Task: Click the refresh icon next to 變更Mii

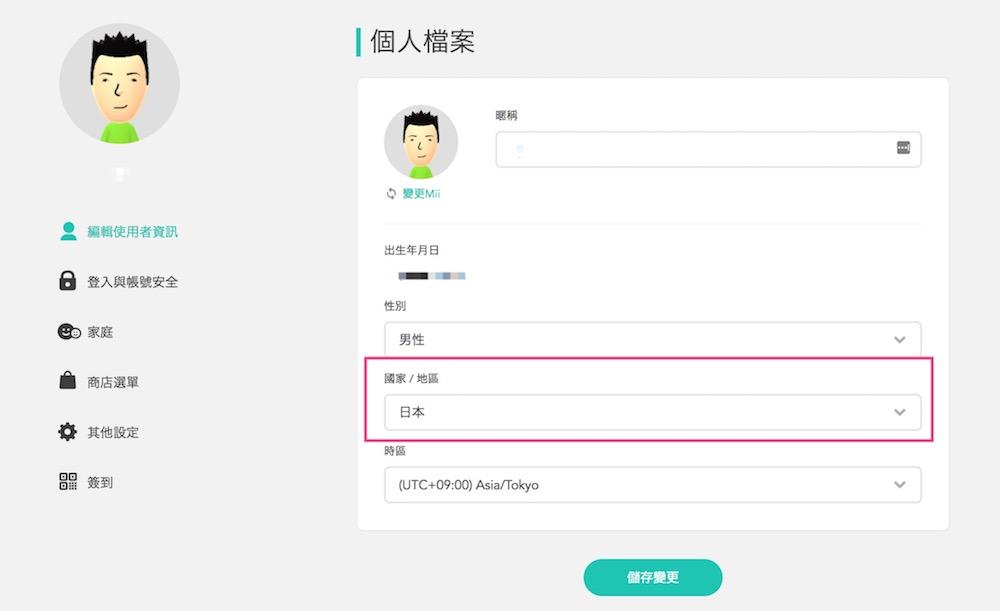Action: (x=391, y=194)
